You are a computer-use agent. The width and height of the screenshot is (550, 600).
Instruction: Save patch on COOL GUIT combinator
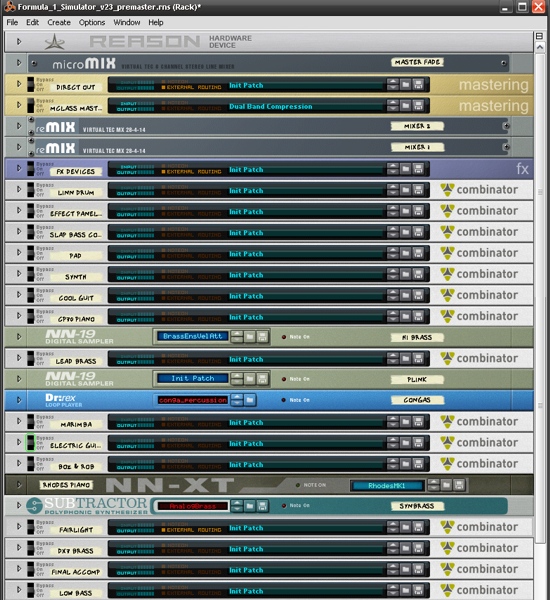coord(418,295)
